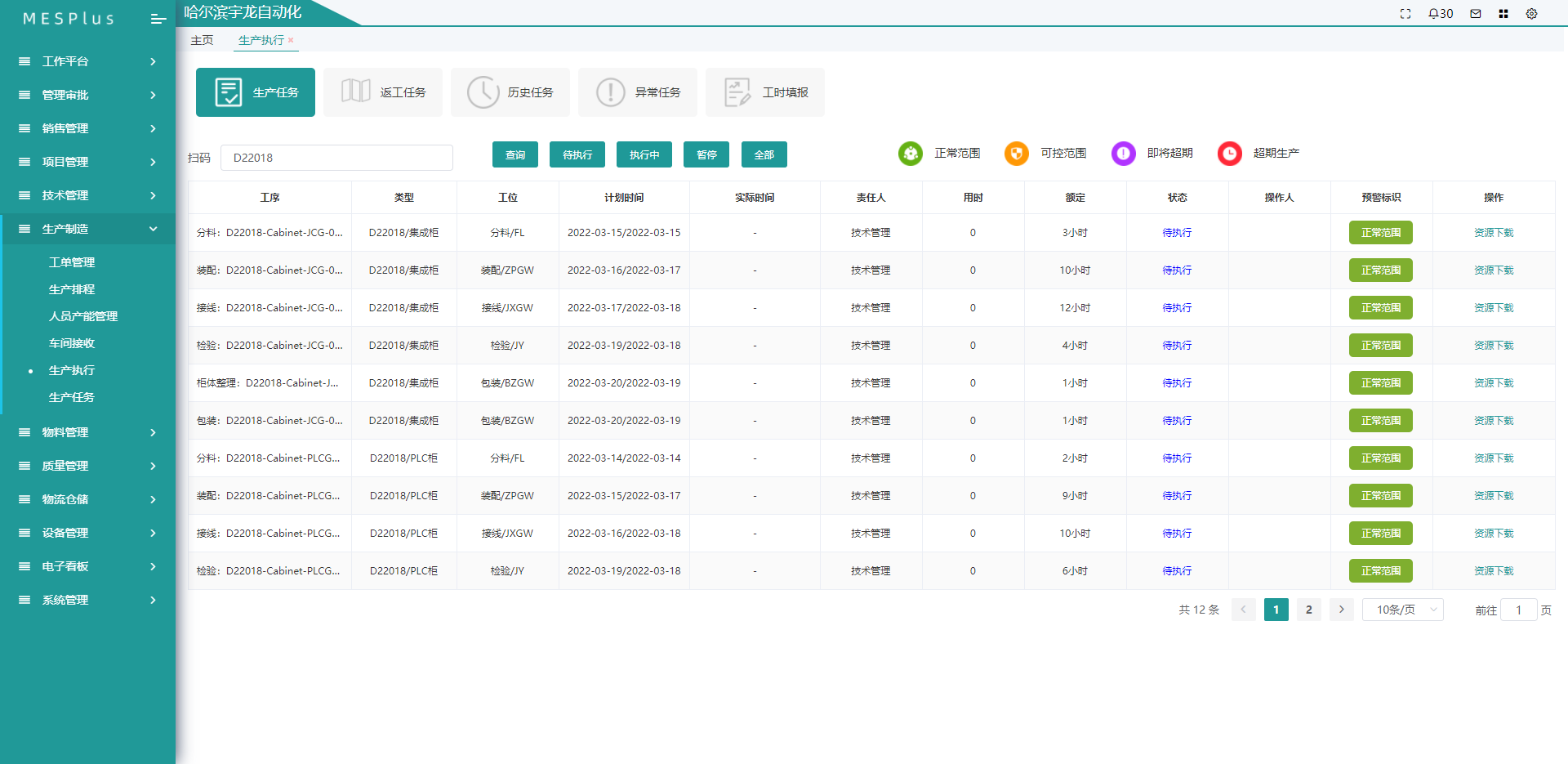Go to page 2 in pagination
This screenshot has height=764, width=1568.
(1309, 610)
